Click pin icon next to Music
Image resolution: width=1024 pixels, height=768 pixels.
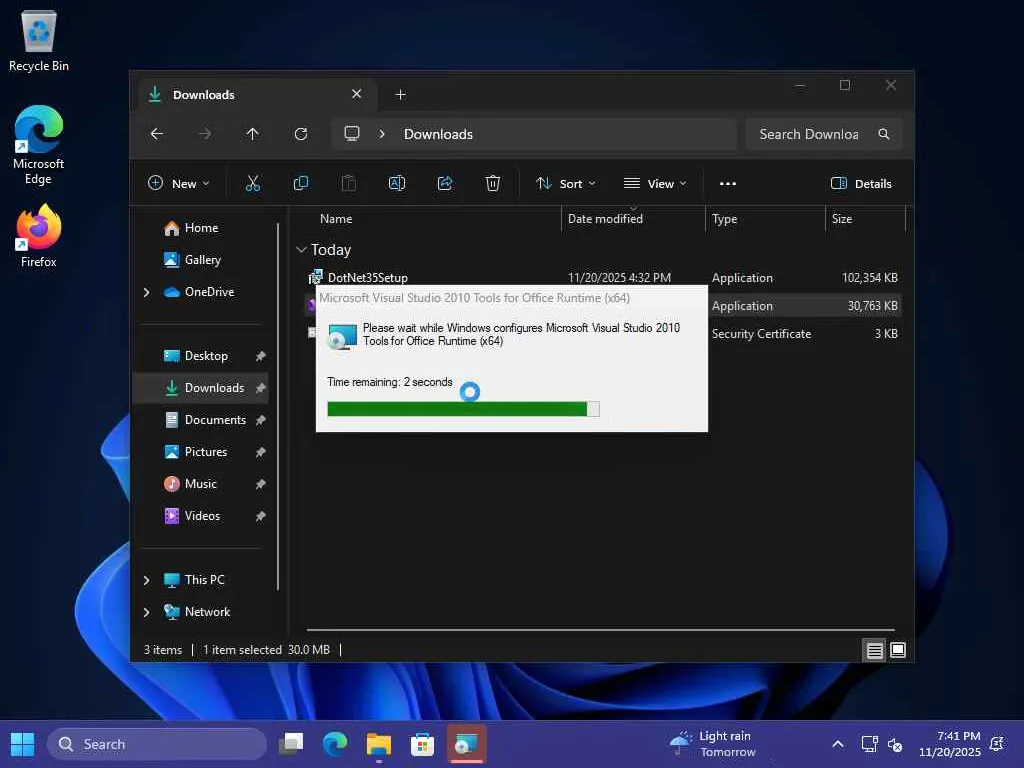261,484
